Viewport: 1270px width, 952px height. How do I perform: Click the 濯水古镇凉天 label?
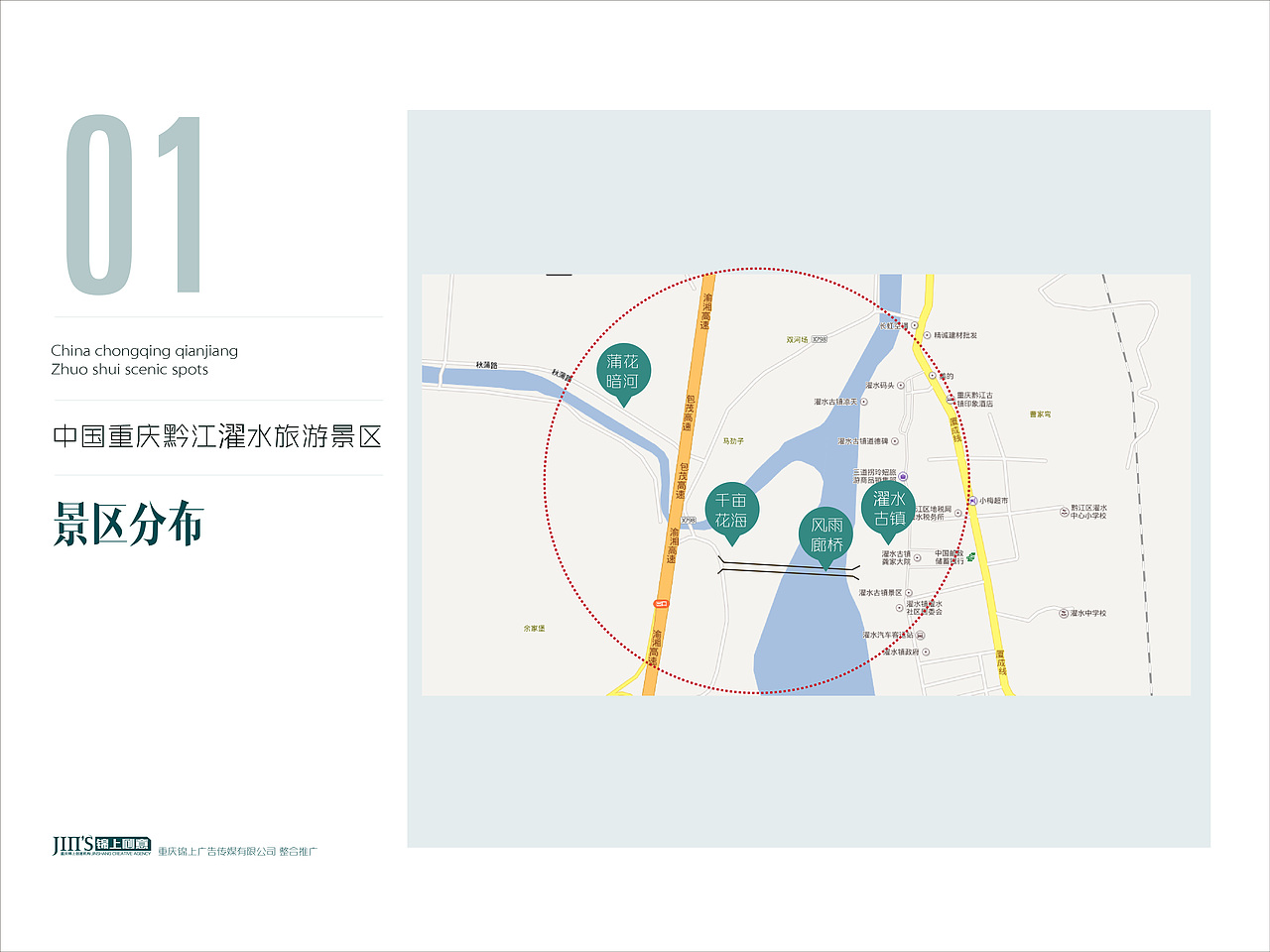click(835, 402)
